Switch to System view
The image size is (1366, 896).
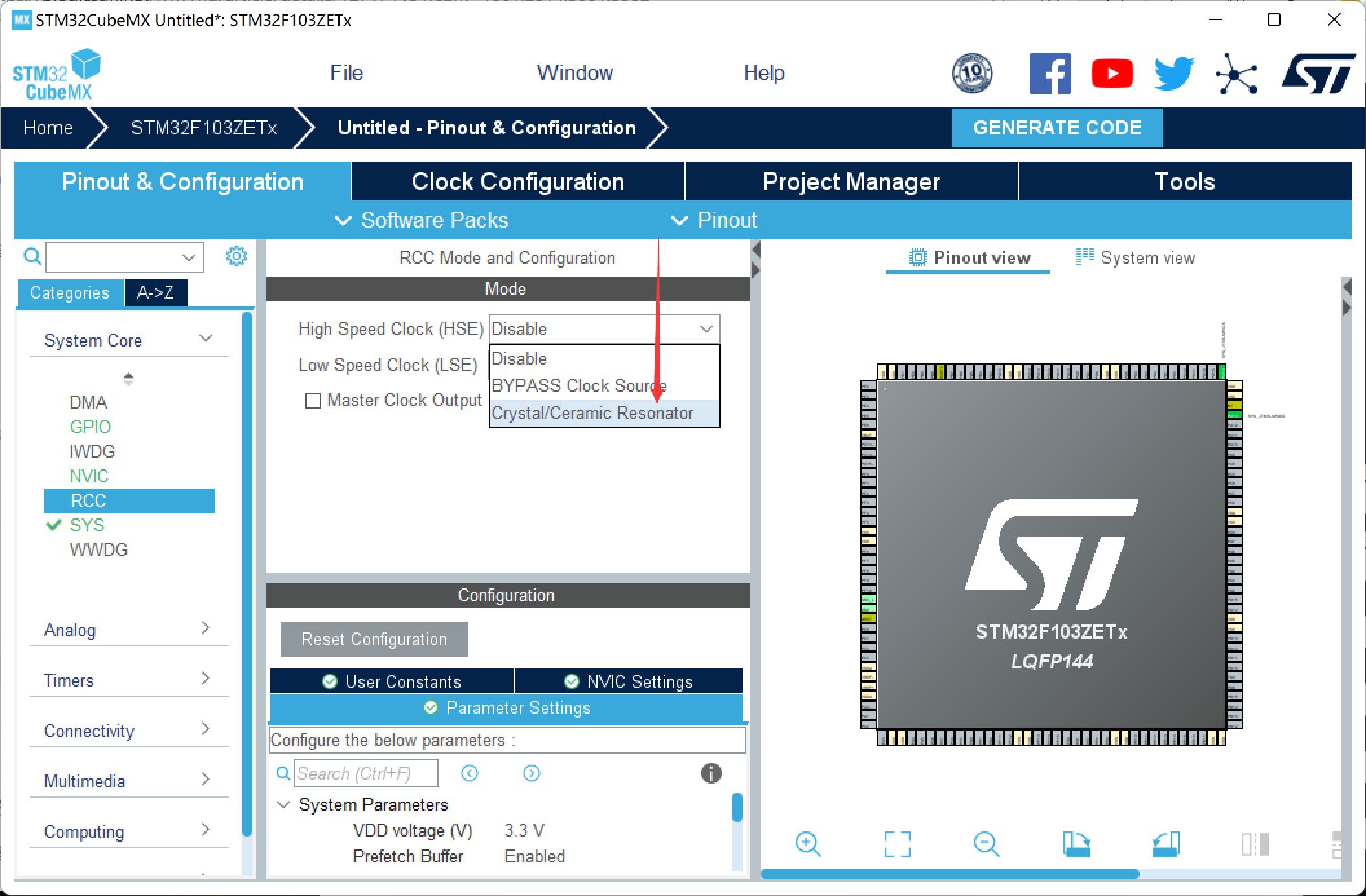click(1136, 258)
